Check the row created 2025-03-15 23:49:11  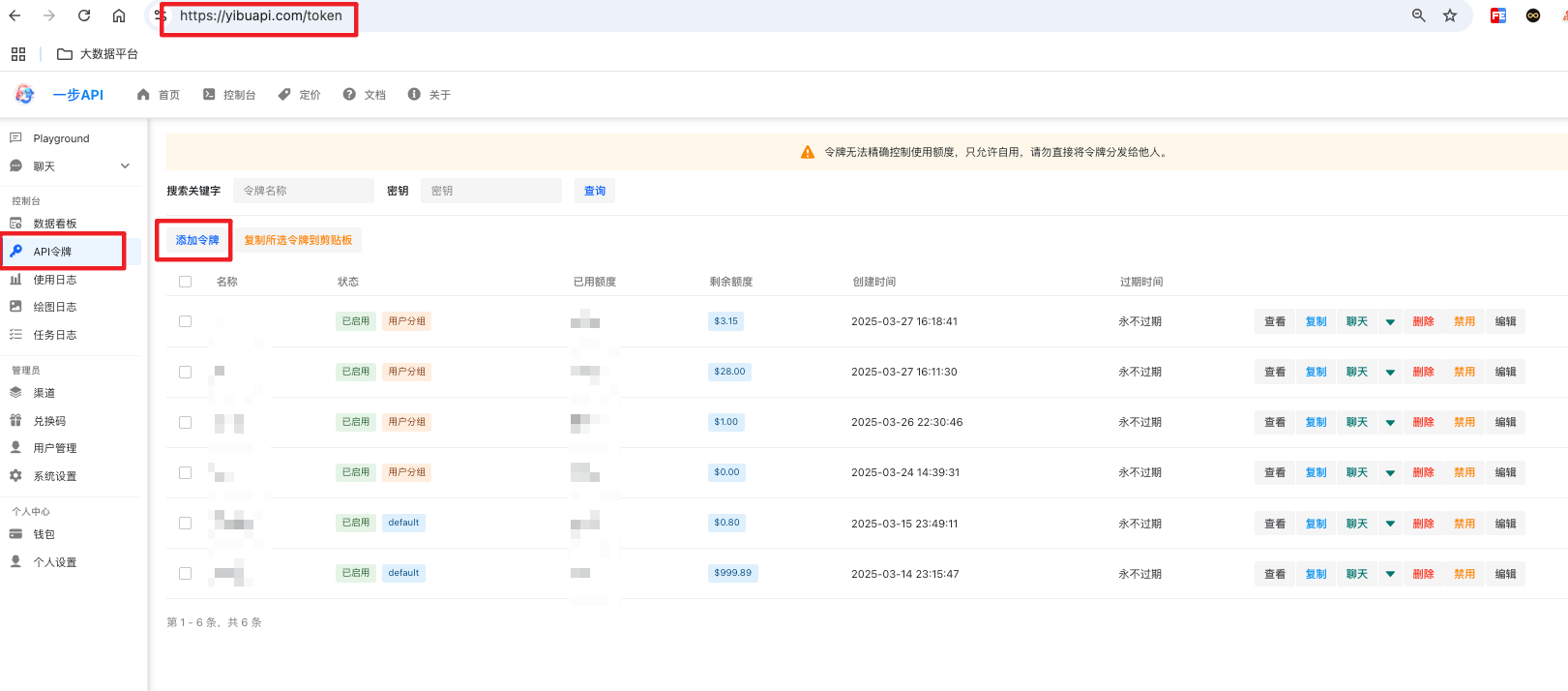coord(185,523)
